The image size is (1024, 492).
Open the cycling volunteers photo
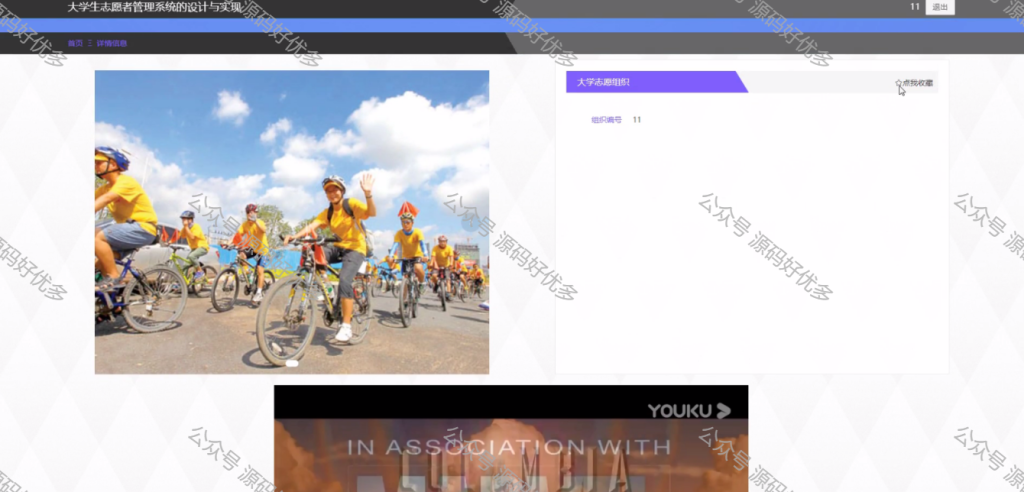click(292, 222)
